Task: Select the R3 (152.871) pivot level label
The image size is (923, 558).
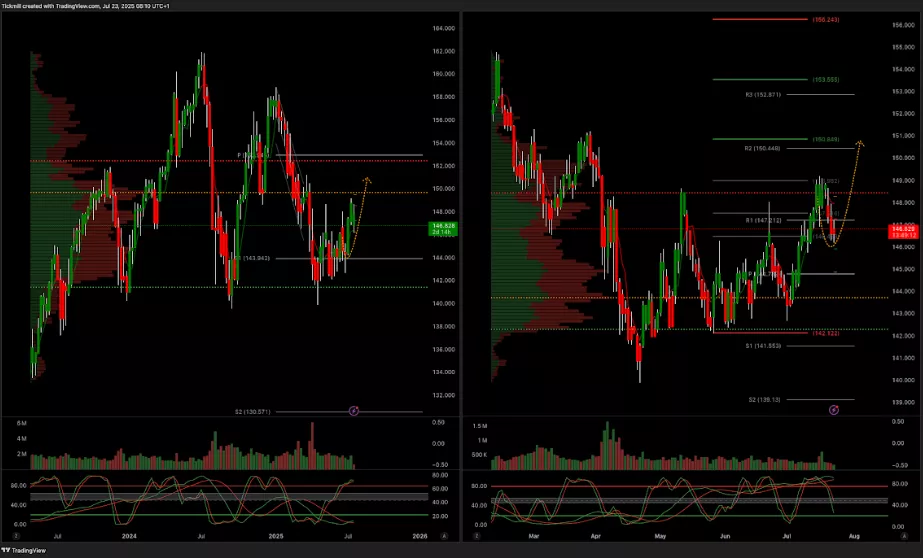Action: click(764, 95)
